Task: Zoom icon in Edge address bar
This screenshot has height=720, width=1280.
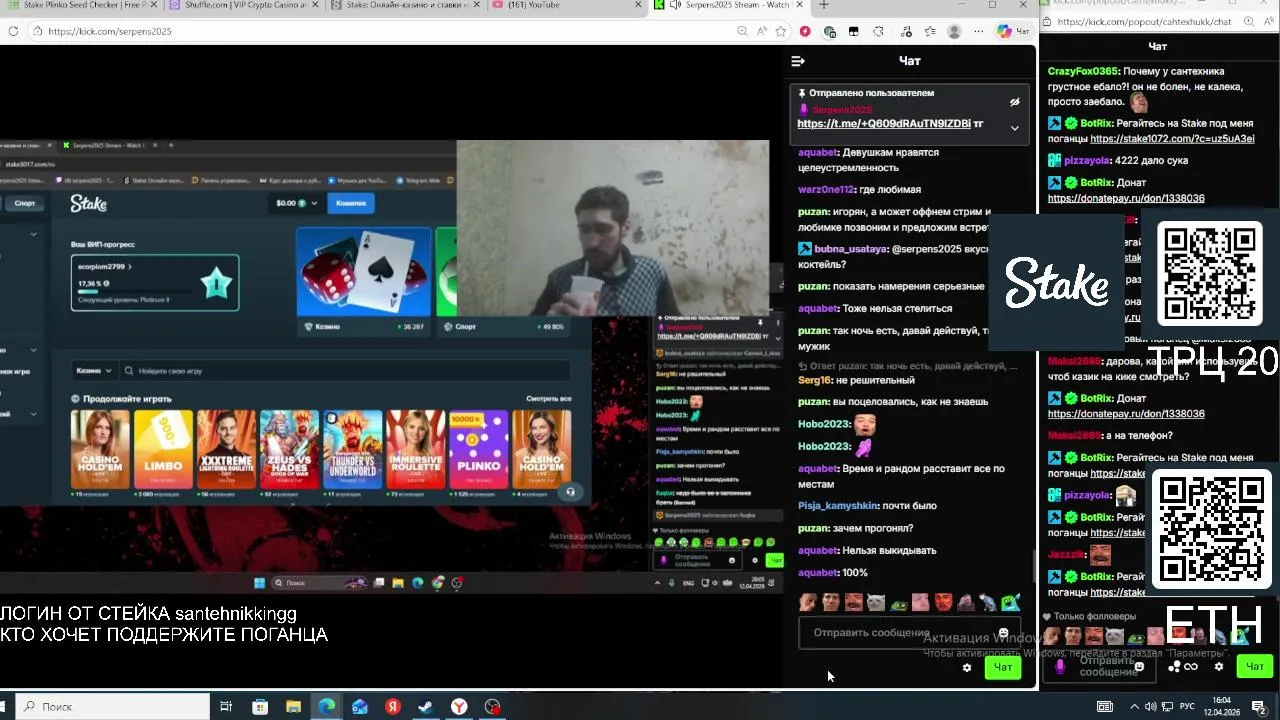Action: [743, 31]
